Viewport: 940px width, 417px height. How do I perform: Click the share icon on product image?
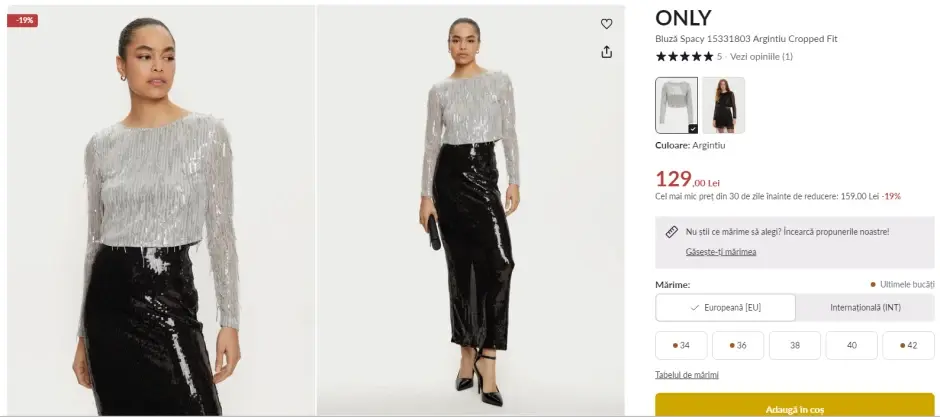[x=606, y=52]
